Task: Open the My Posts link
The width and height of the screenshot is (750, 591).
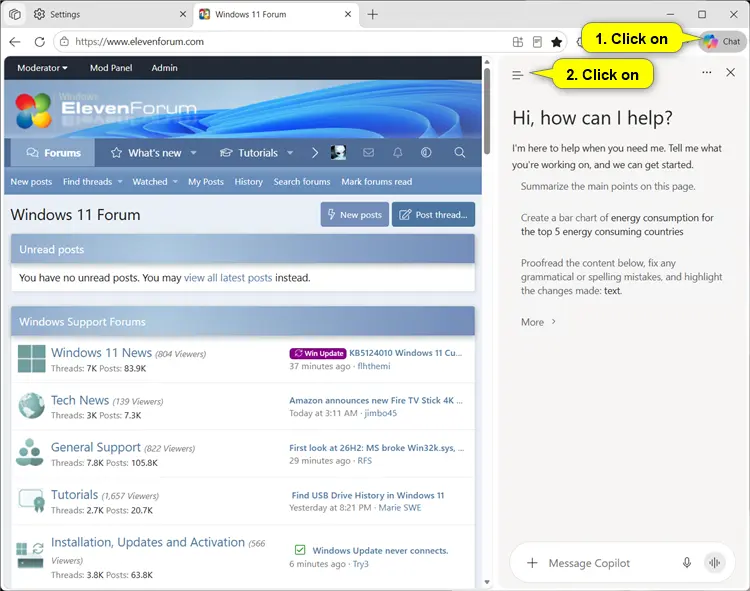Action: [x=206, y=182]
